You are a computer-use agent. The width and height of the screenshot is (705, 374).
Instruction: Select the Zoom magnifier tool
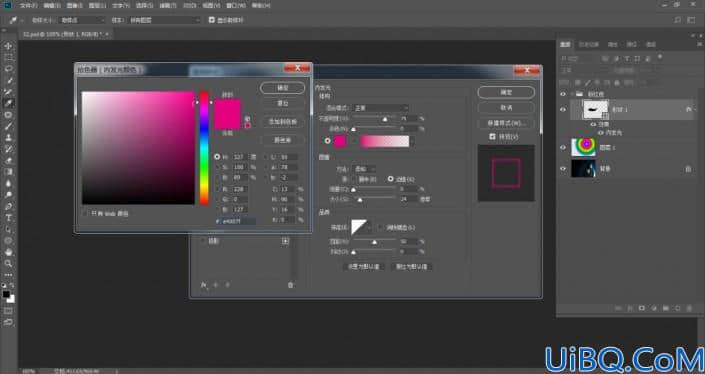coord(8,263)
